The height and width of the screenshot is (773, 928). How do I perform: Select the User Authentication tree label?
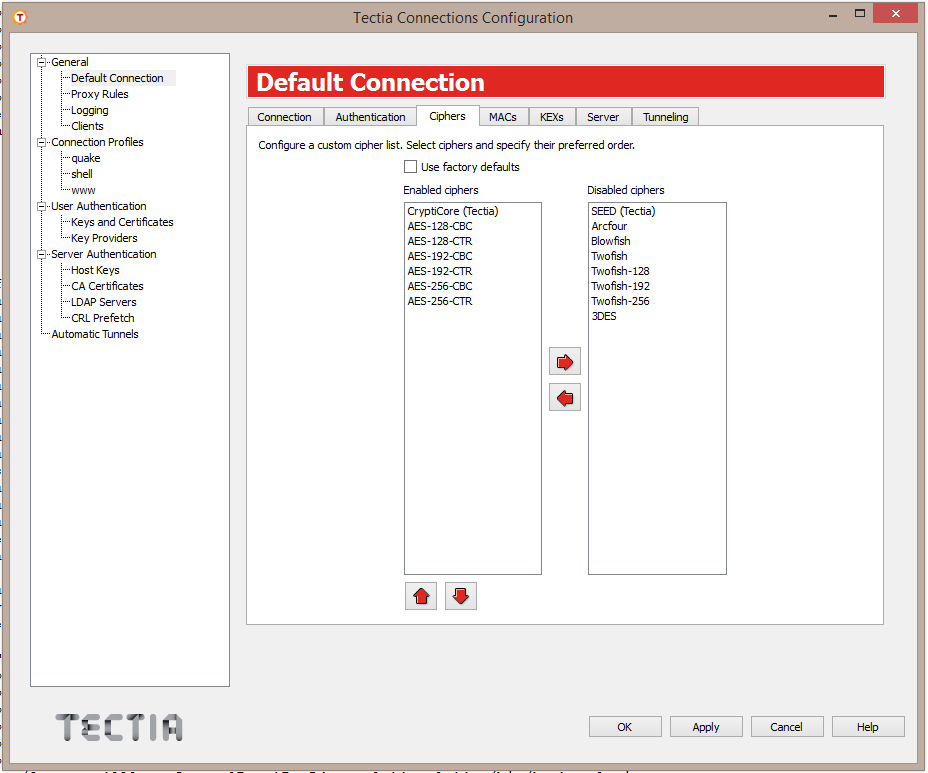[98, 206]
